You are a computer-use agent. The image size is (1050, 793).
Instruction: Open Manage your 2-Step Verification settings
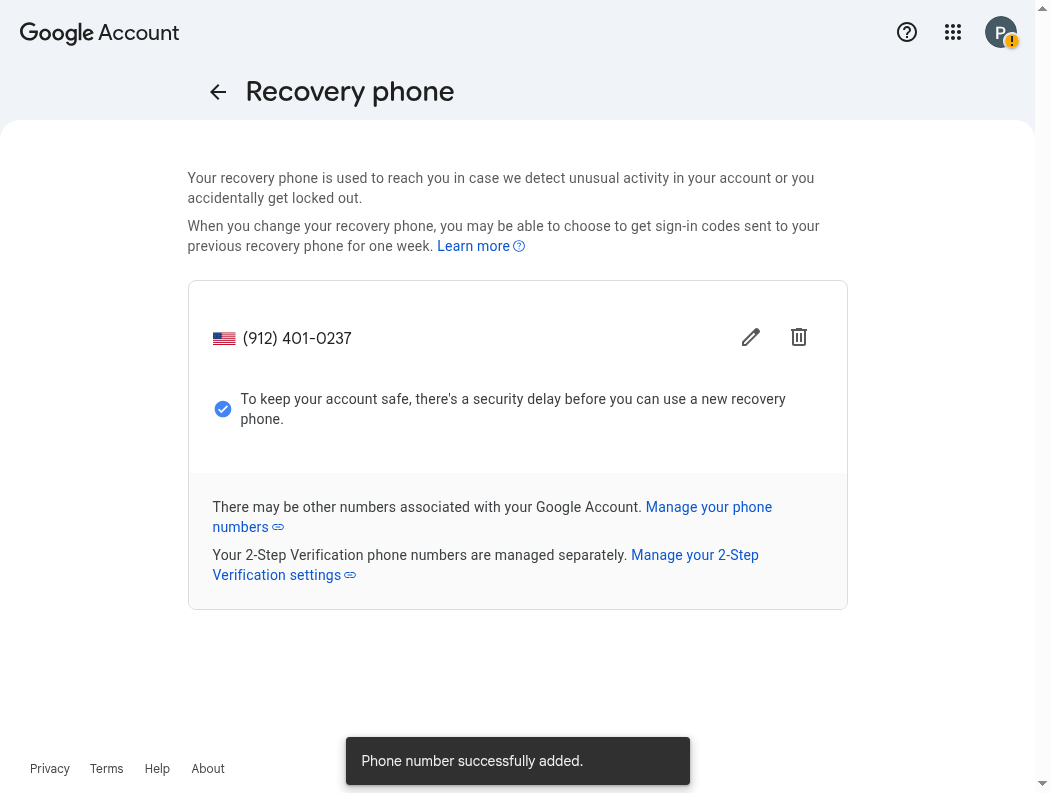485,565
